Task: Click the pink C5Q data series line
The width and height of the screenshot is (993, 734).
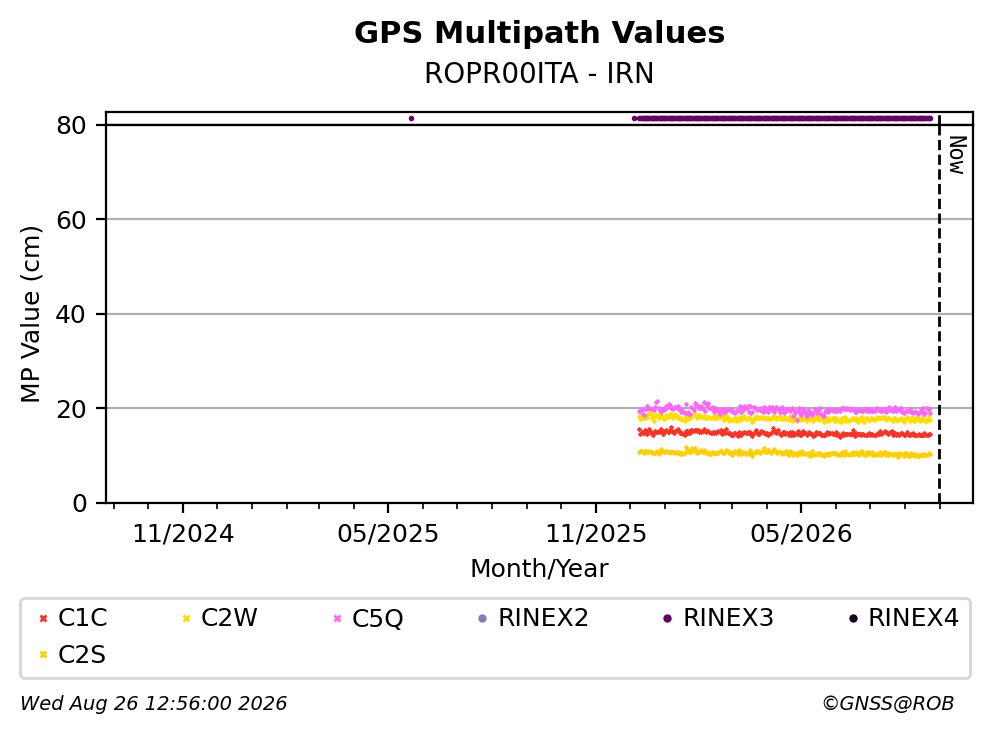Action: tap(785, 411)
